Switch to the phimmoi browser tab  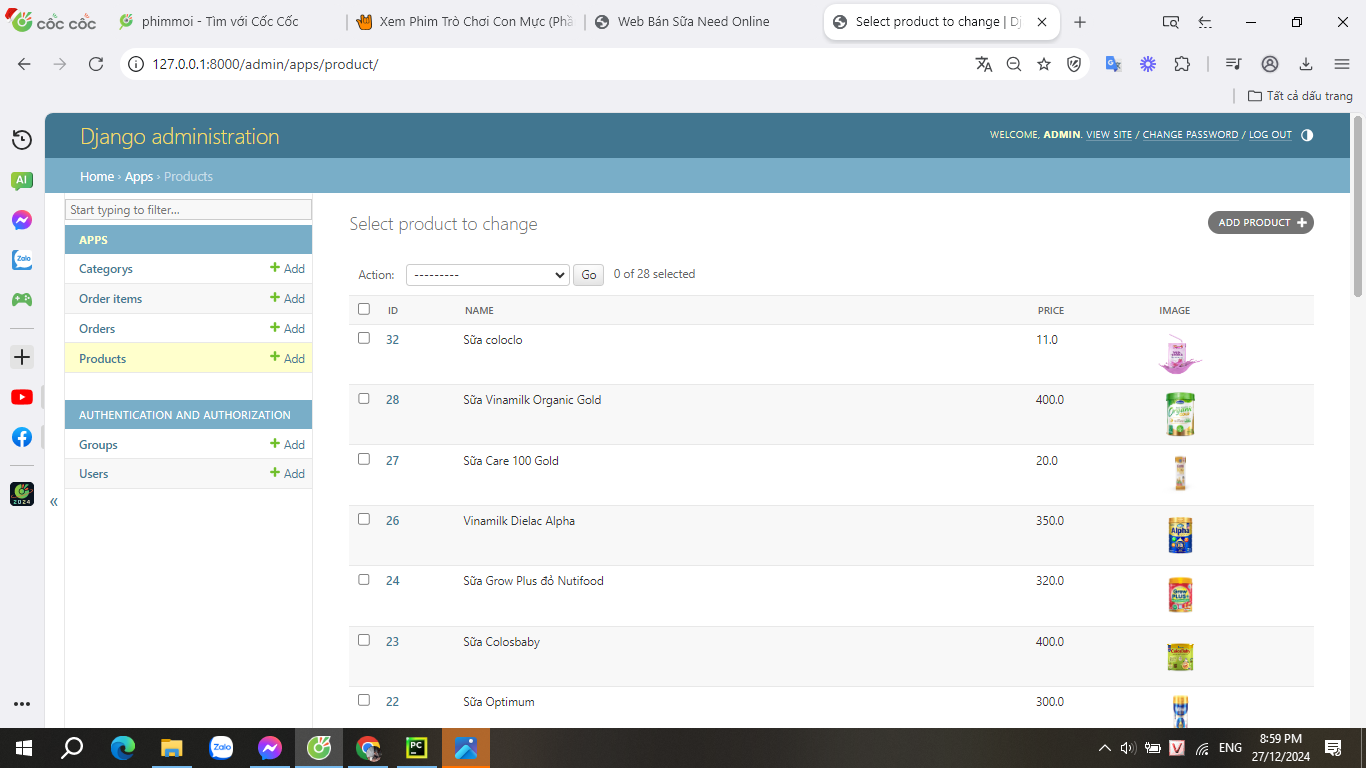point(222,22)
